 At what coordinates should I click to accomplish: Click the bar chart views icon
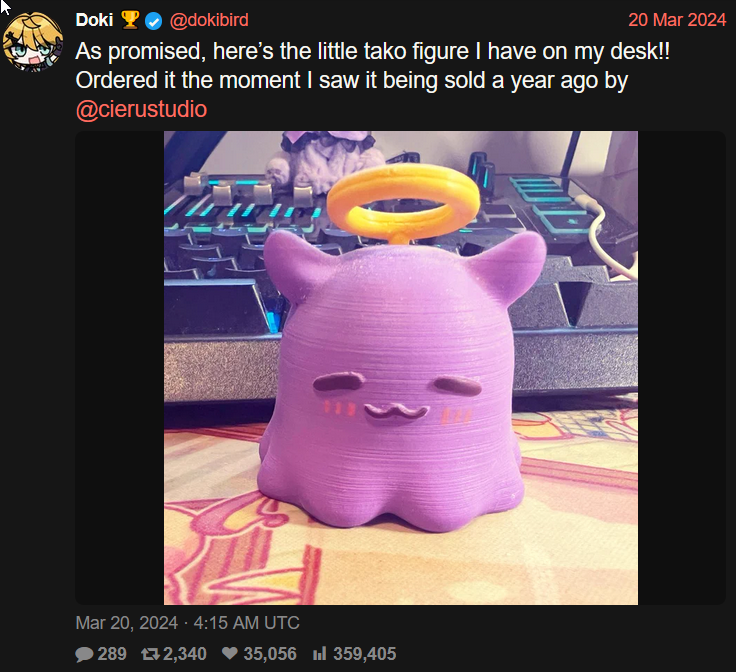click(320, 653)
